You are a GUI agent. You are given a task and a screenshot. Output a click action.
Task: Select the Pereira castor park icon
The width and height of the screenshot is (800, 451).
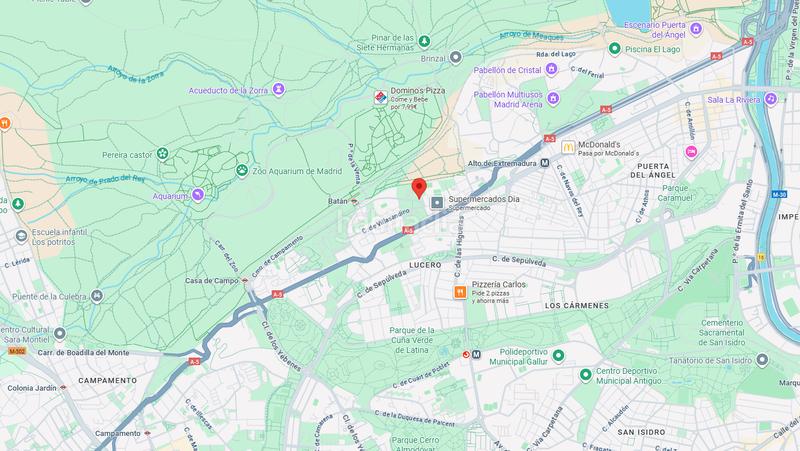click(x=162, y=154)
